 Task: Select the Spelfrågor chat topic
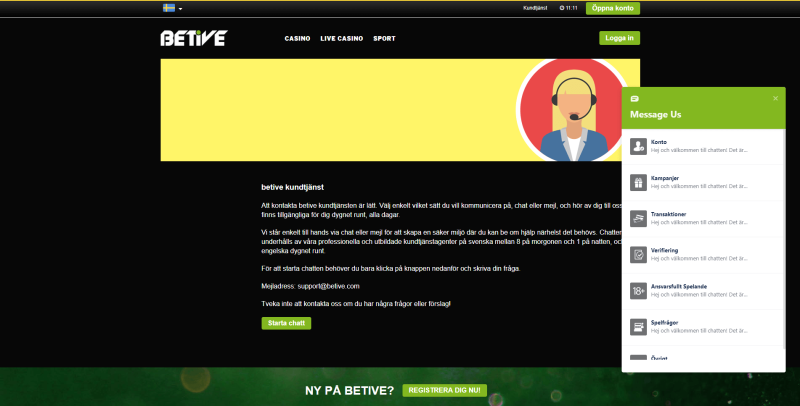click(x=703, y=327)
